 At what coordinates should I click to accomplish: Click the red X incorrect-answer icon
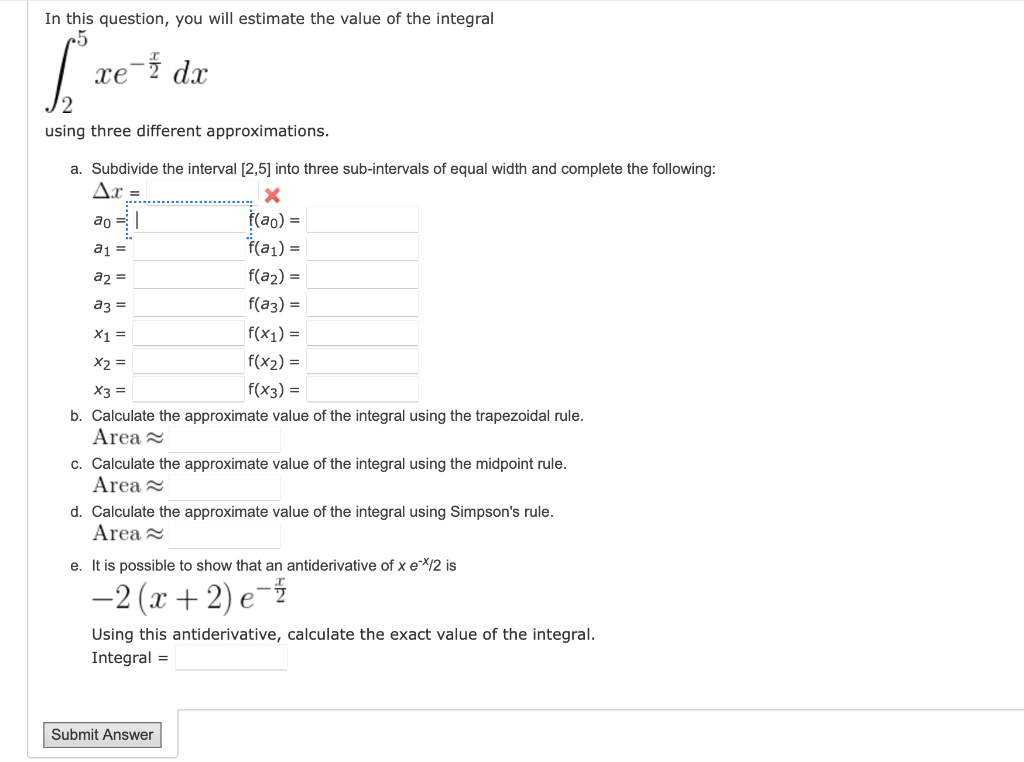pos(270,196)
